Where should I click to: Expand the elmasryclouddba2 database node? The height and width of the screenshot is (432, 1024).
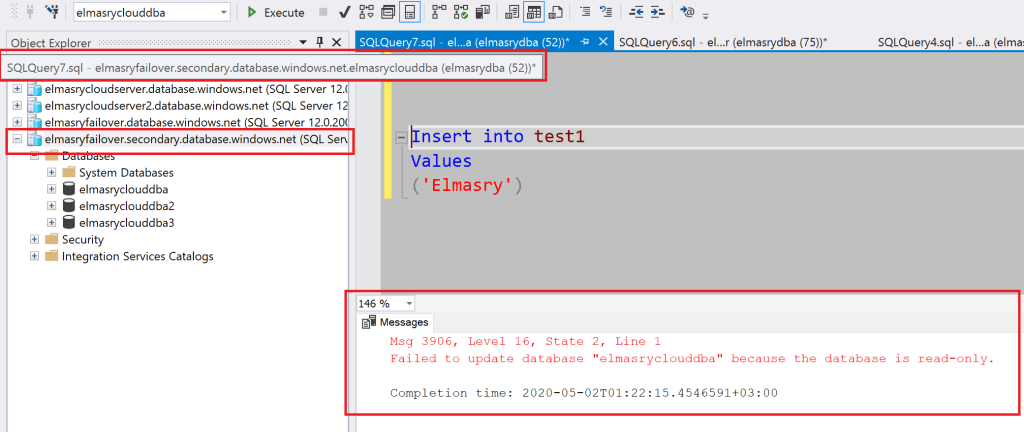pyautogui.click(x=52, y=206)
